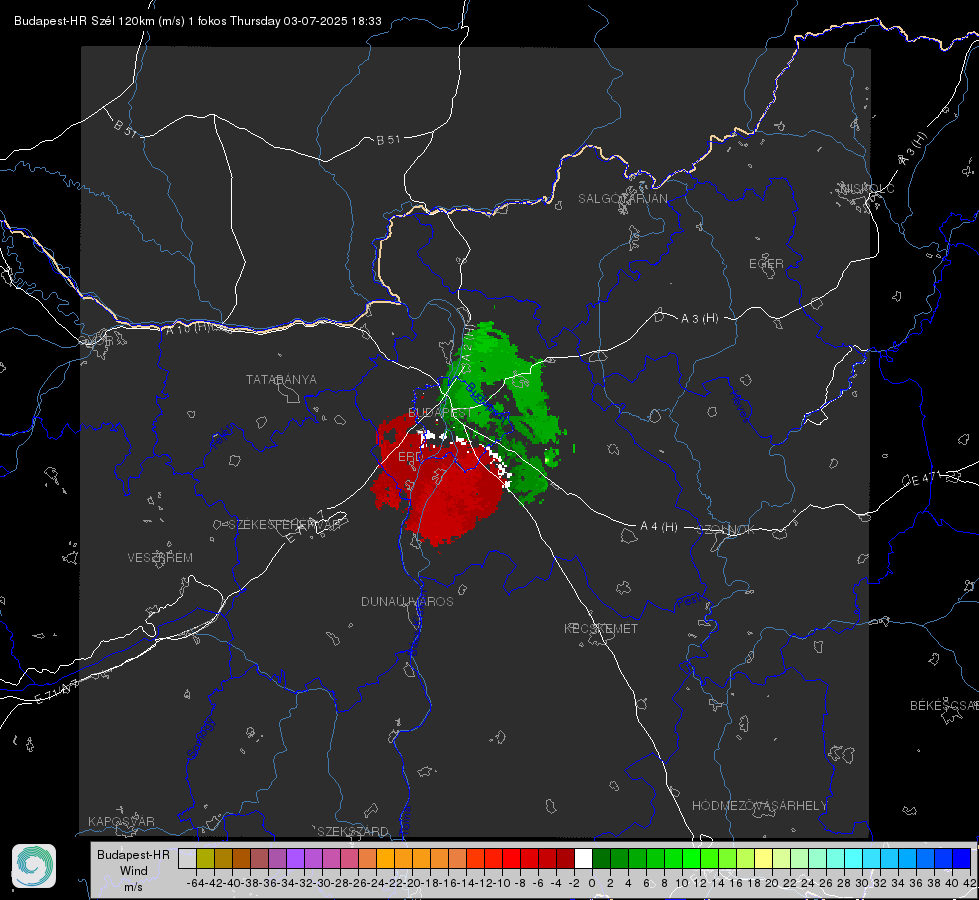Click the DUNAÚJVÁROS city label
The image size is (979, 900).
pyautogui.click(x=407, y=601)
